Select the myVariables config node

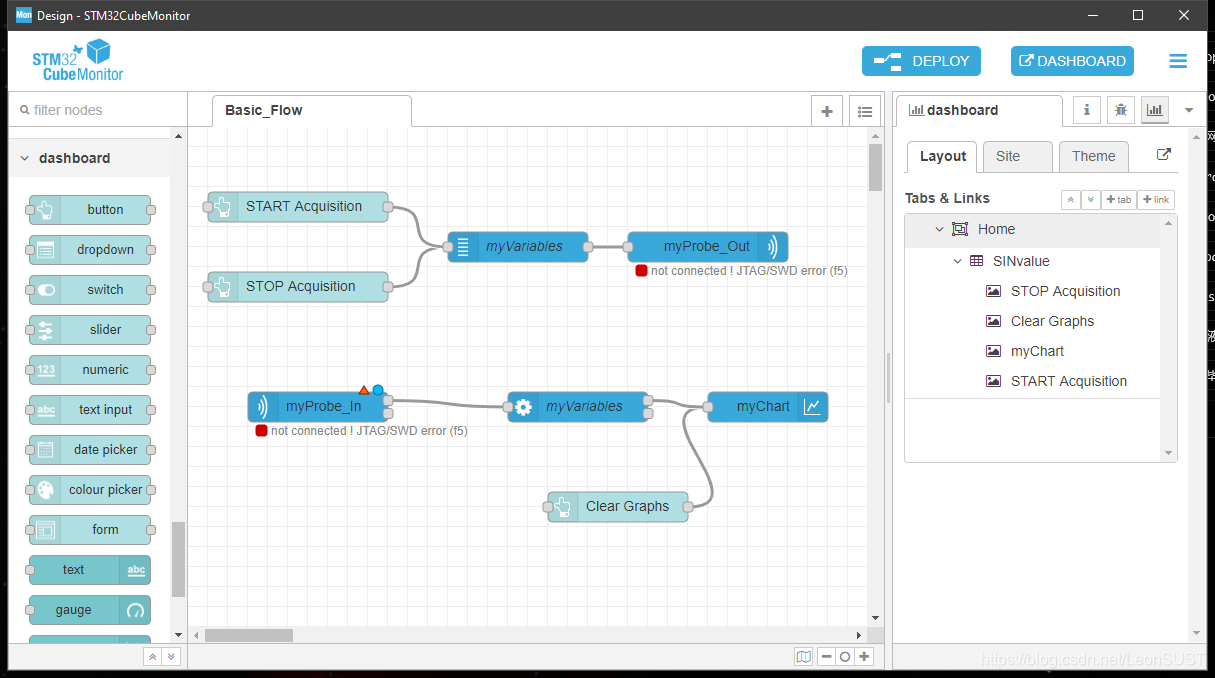point(518,247)
